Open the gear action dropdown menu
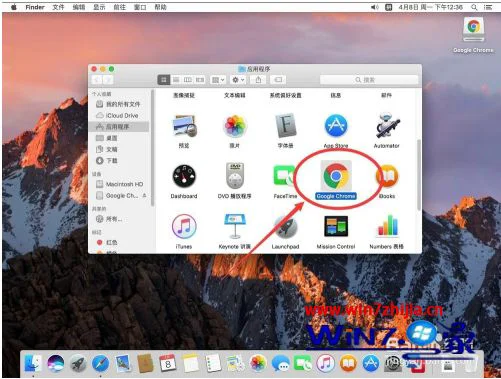This screenshot has width=501, height=379. tap(238, 80)
